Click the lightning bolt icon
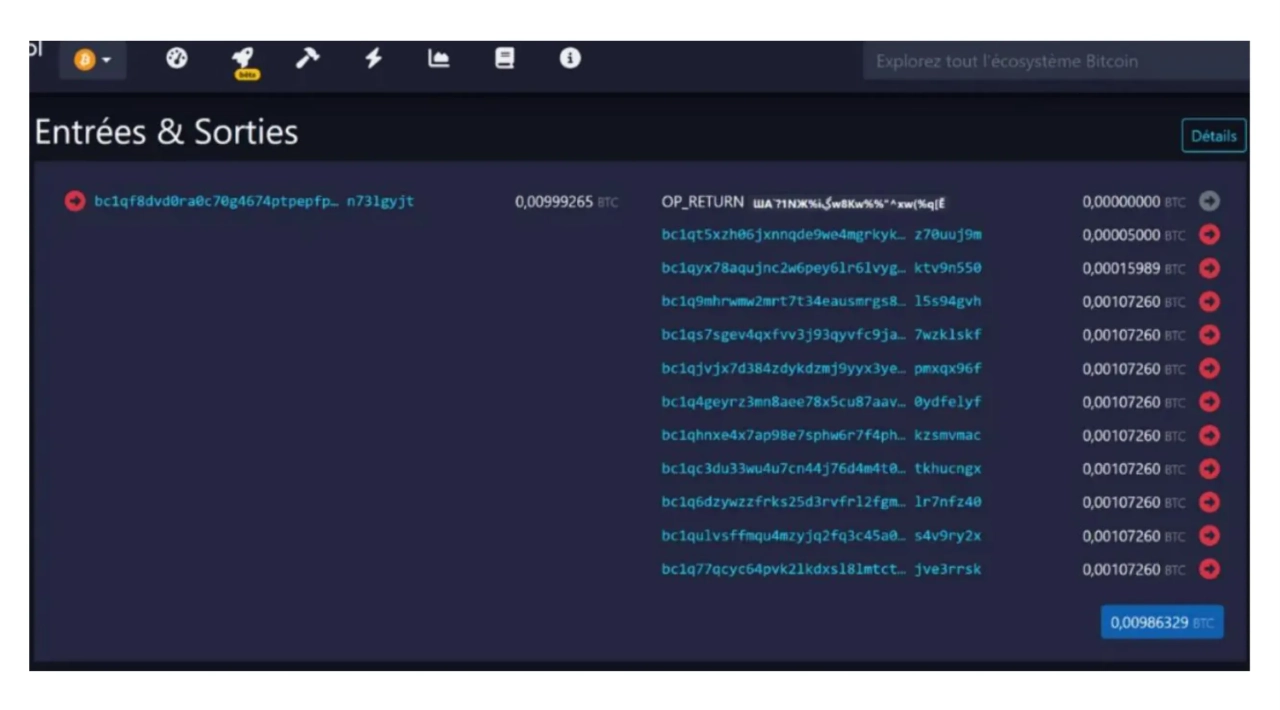The image size is (1280, 710). (373, 59)
